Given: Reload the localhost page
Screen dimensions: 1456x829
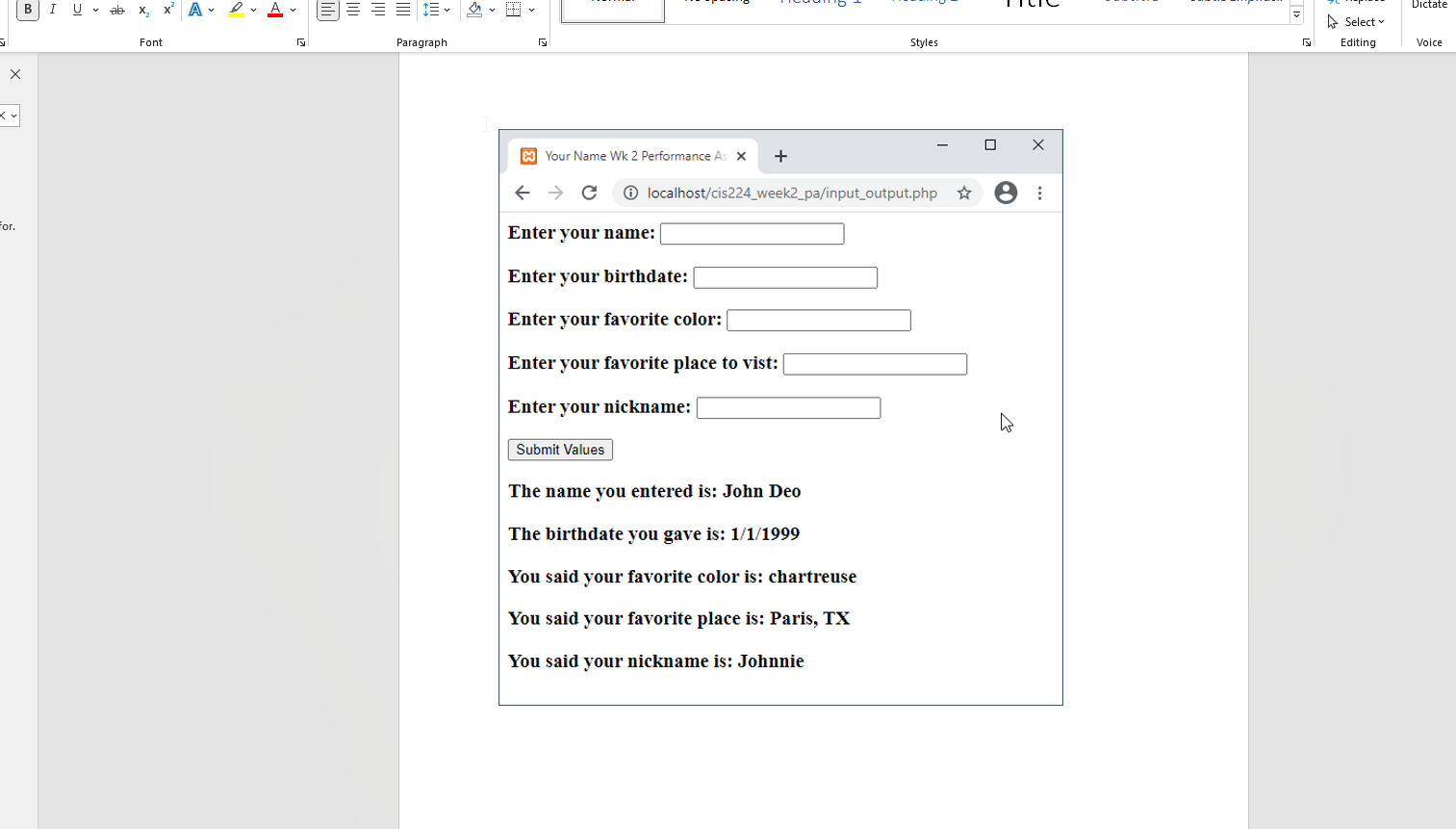Looking at the screenshot, I should pyautogui.click(x=589, y=193).
